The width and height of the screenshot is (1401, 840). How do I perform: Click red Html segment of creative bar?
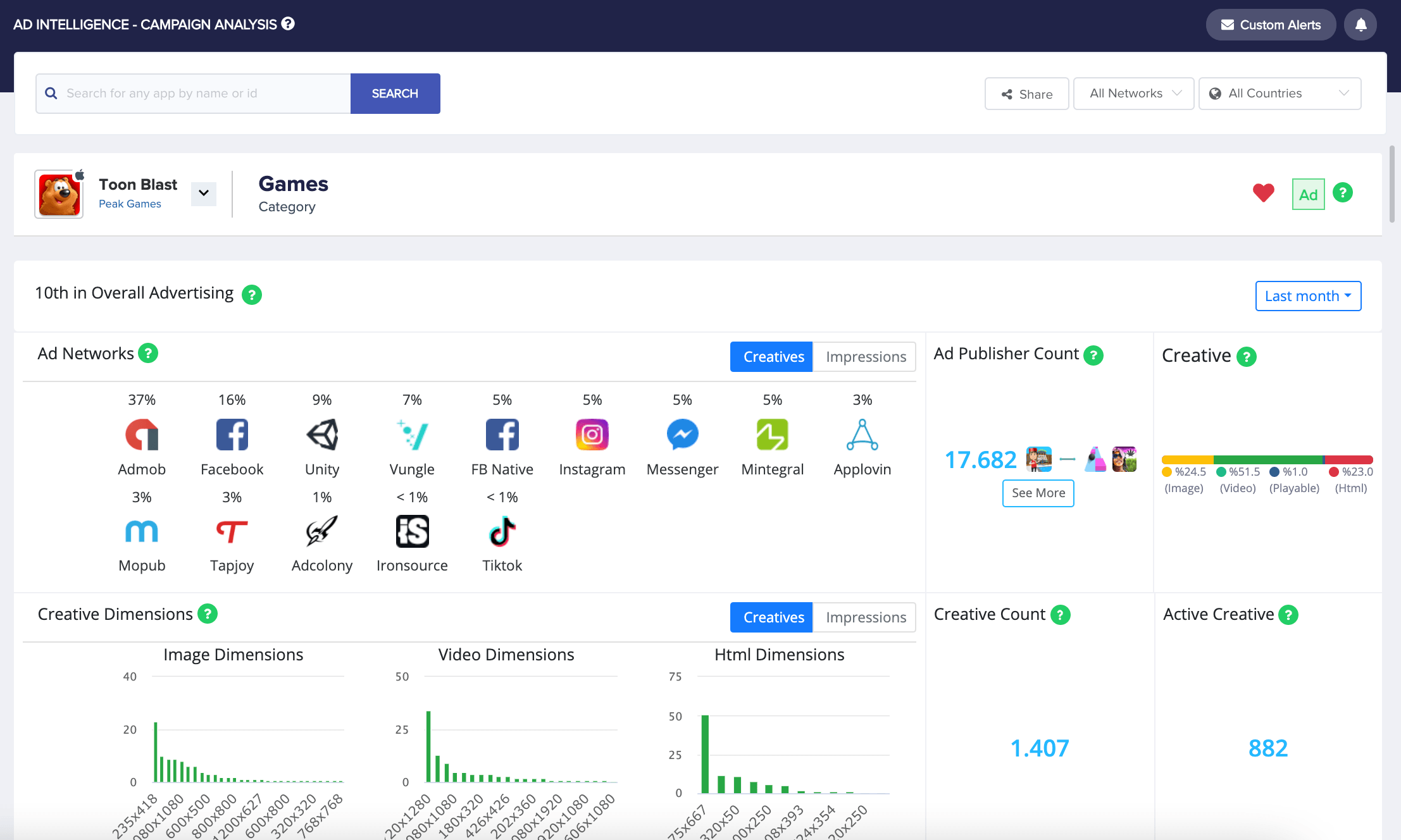(x=1349, y=460)
